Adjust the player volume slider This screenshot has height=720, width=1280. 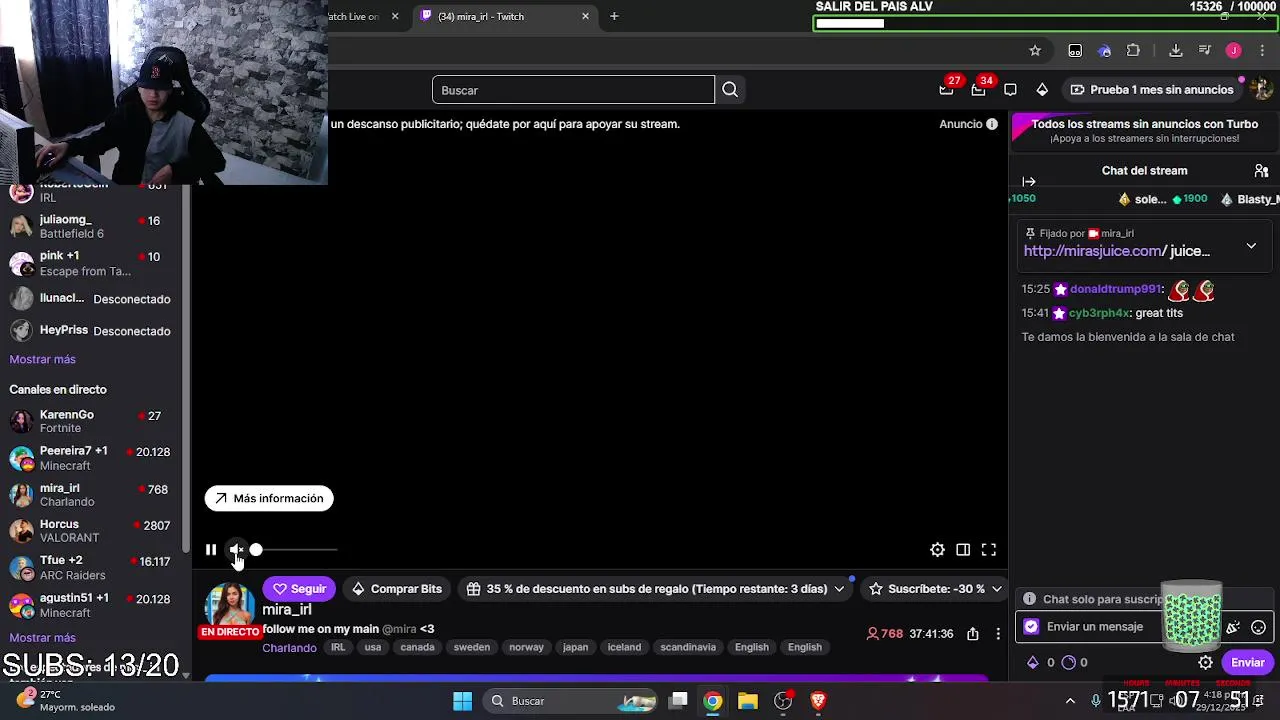click(295, 550)
